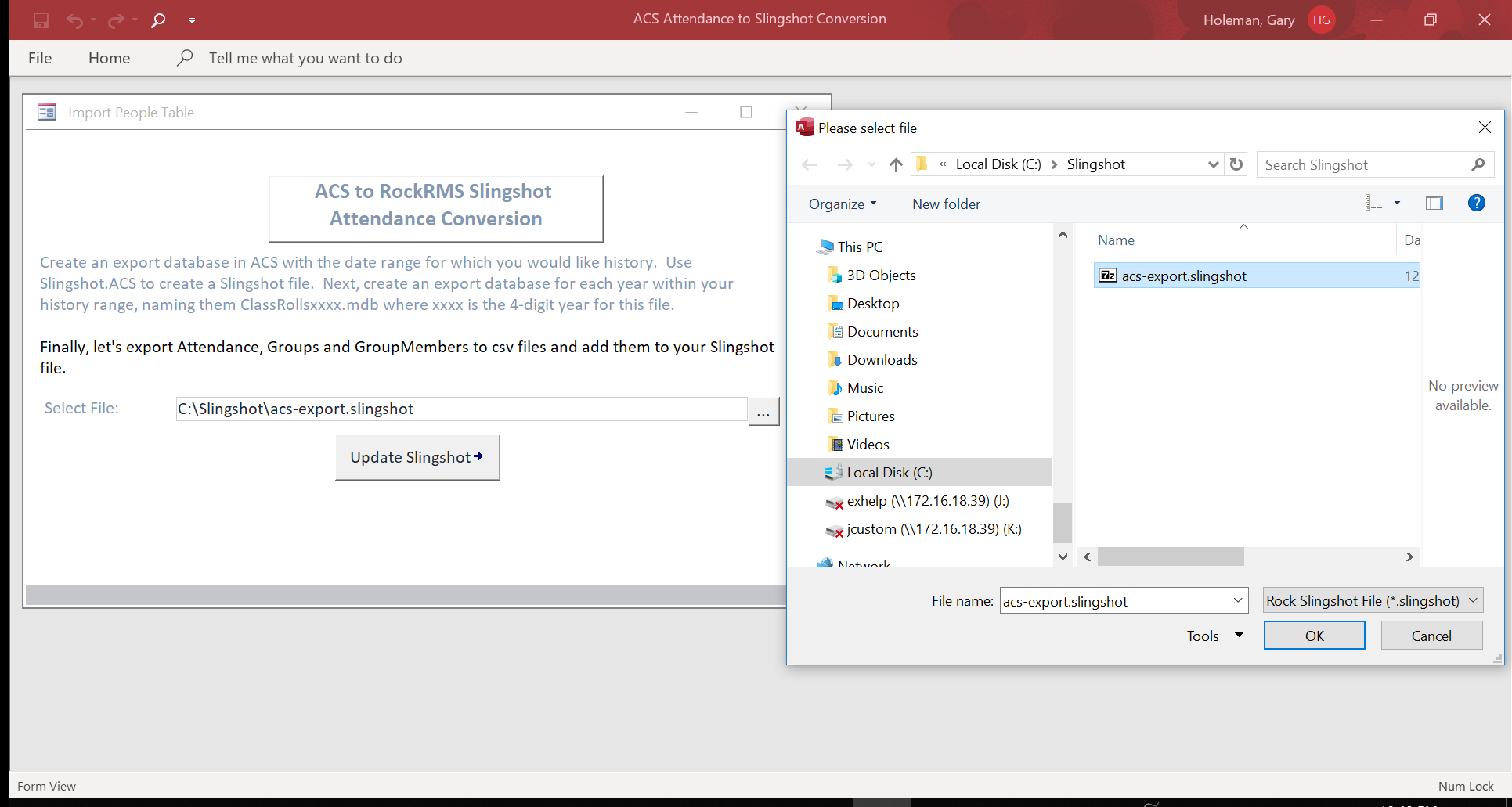Viewport: 1512px width, 807px height.
Task: Open the Tools dropdown menu
Action: (1214, 636)
